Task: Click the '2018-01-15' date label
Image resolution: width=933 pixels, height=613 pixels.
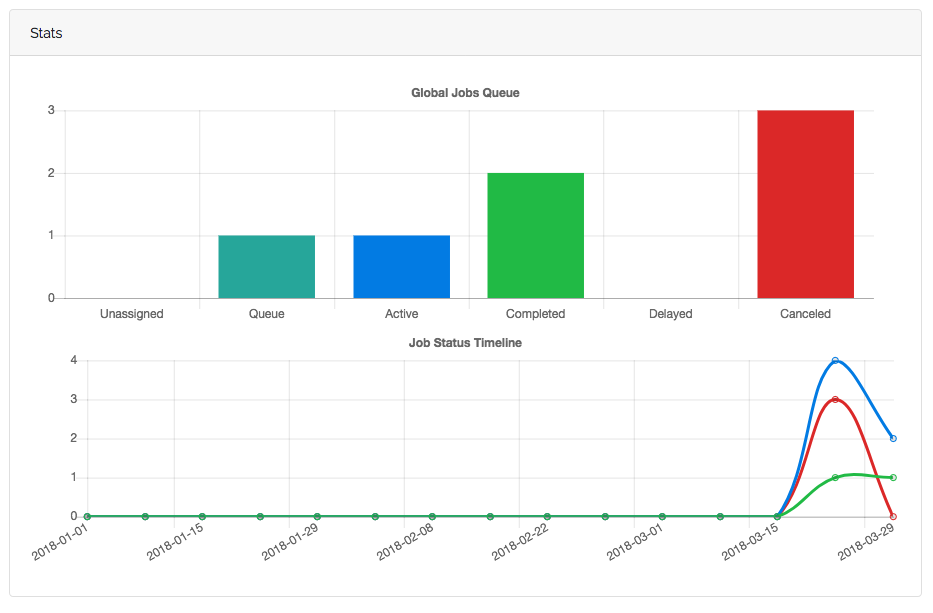Action: point(175,542)
